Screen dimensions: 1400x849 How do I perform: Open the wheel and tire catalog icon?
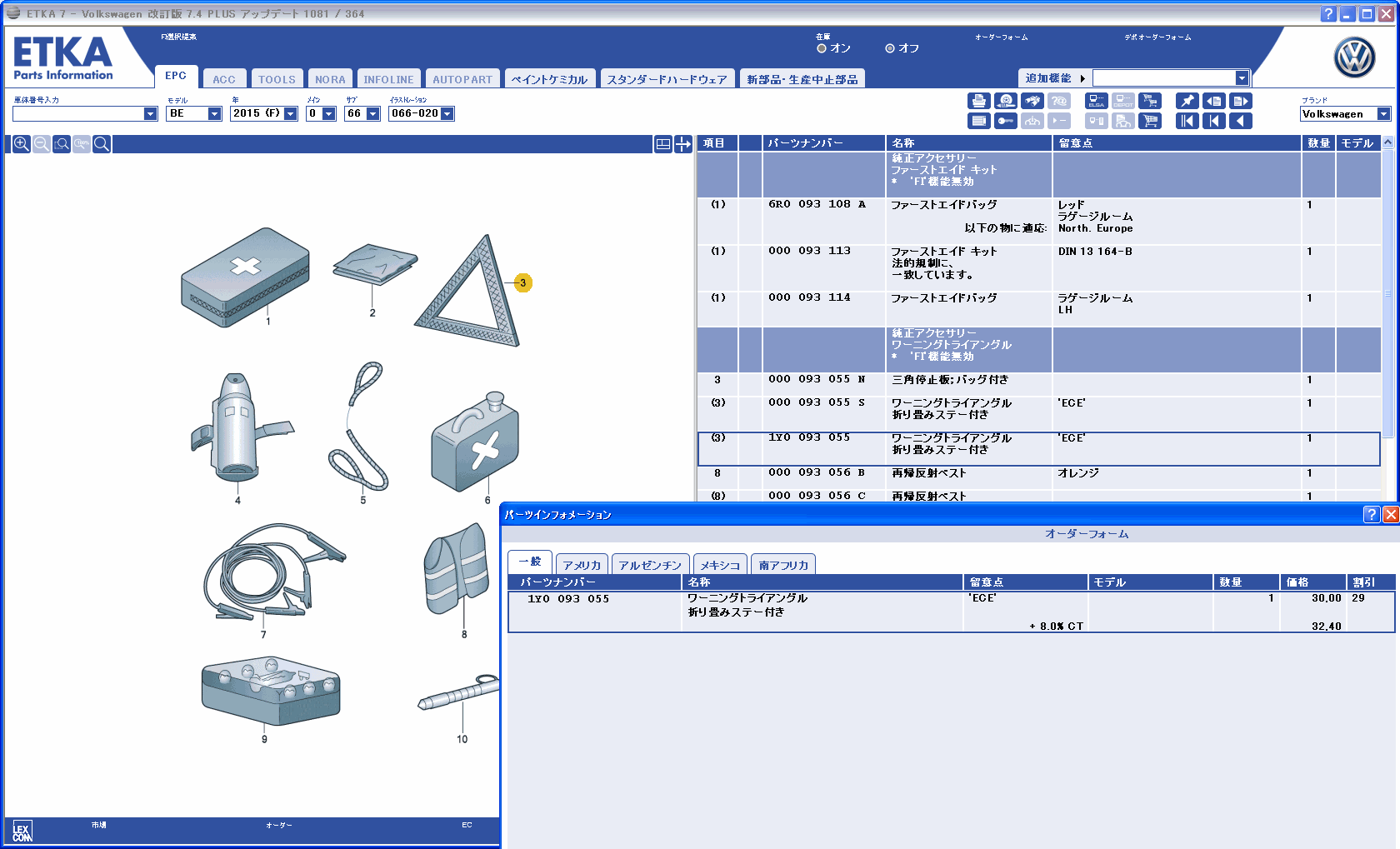(1006, 101)
